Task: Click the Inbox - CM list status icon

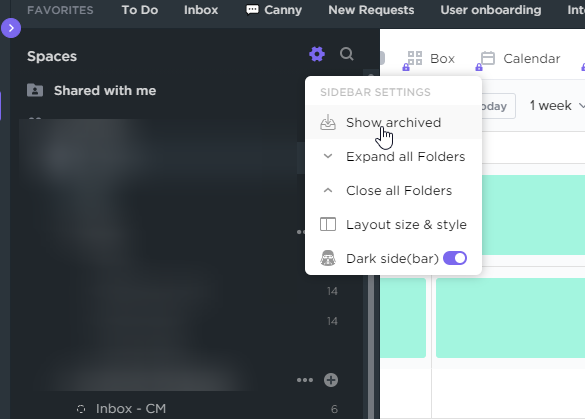Action: coord(81,409)
